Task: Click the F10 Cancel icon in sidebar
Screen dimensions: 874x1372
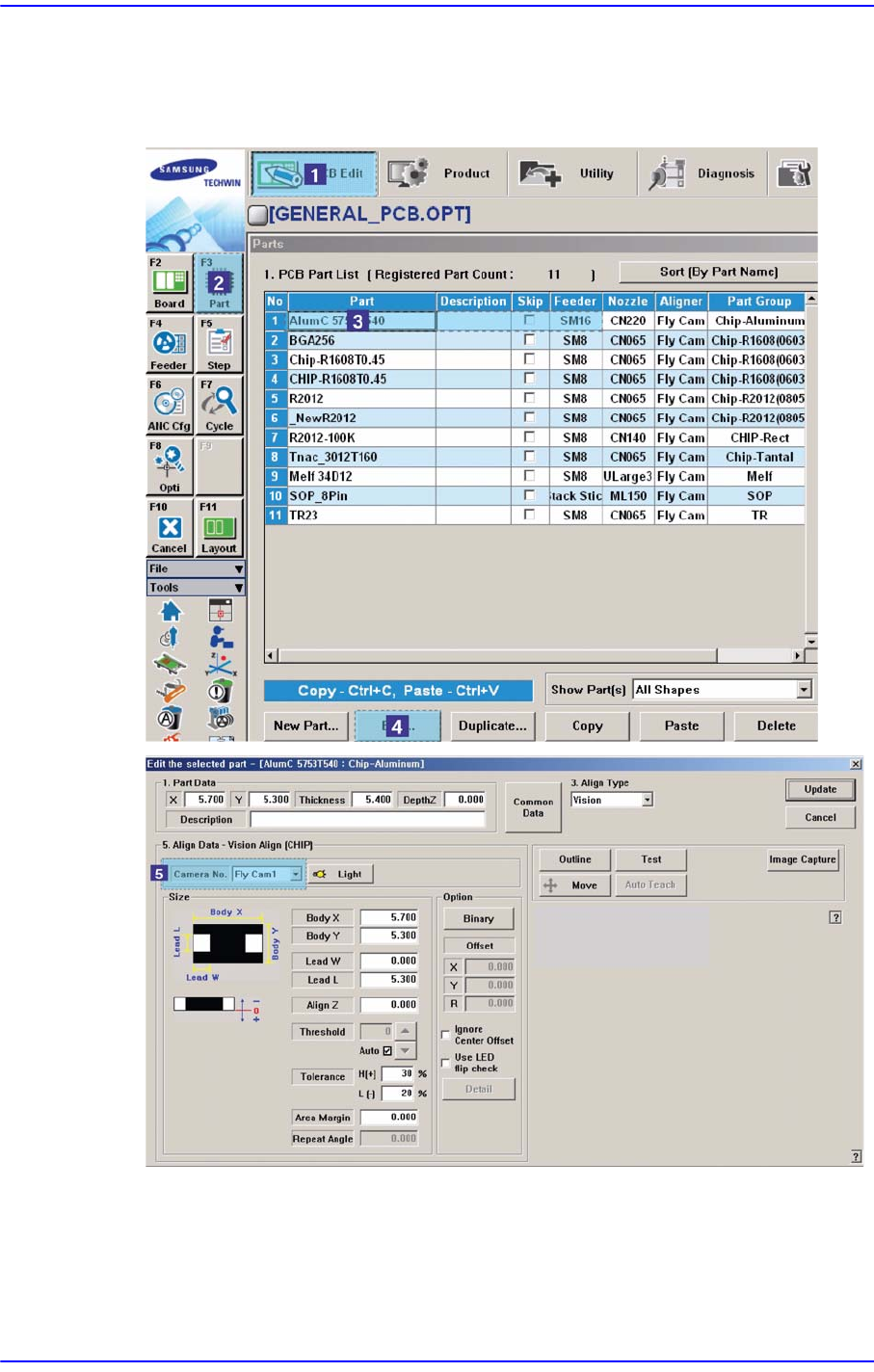Action: [x=170, y=528]
